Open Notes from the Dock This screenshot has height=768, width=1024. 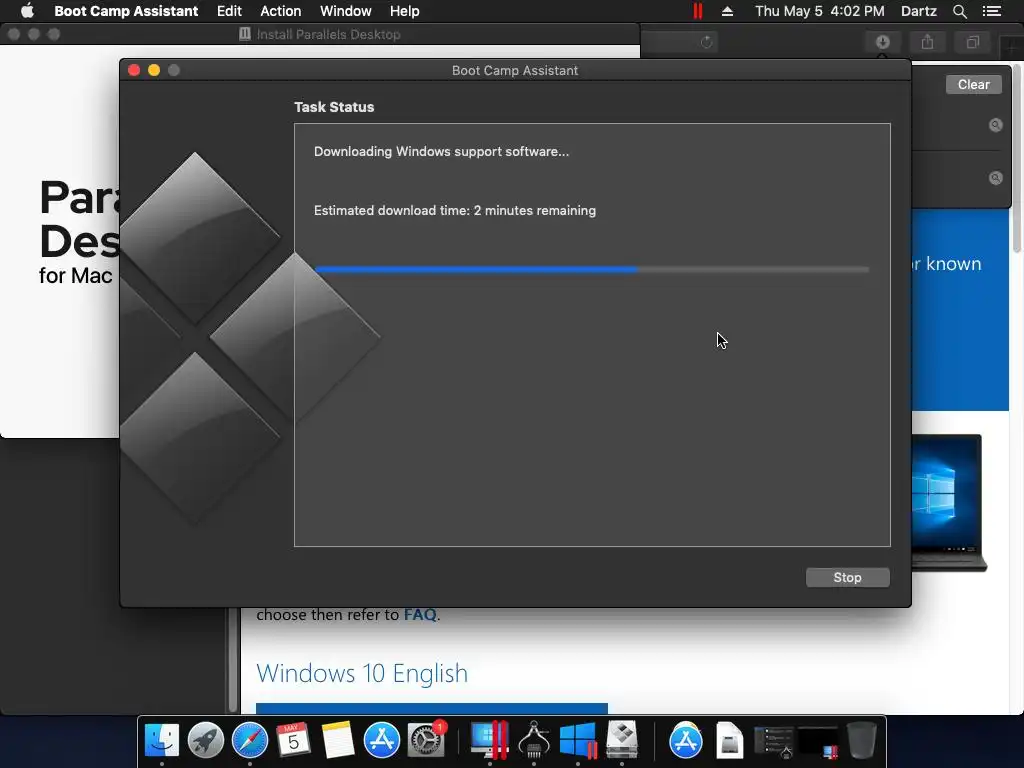pyautogui.click(x=338, y=740)
